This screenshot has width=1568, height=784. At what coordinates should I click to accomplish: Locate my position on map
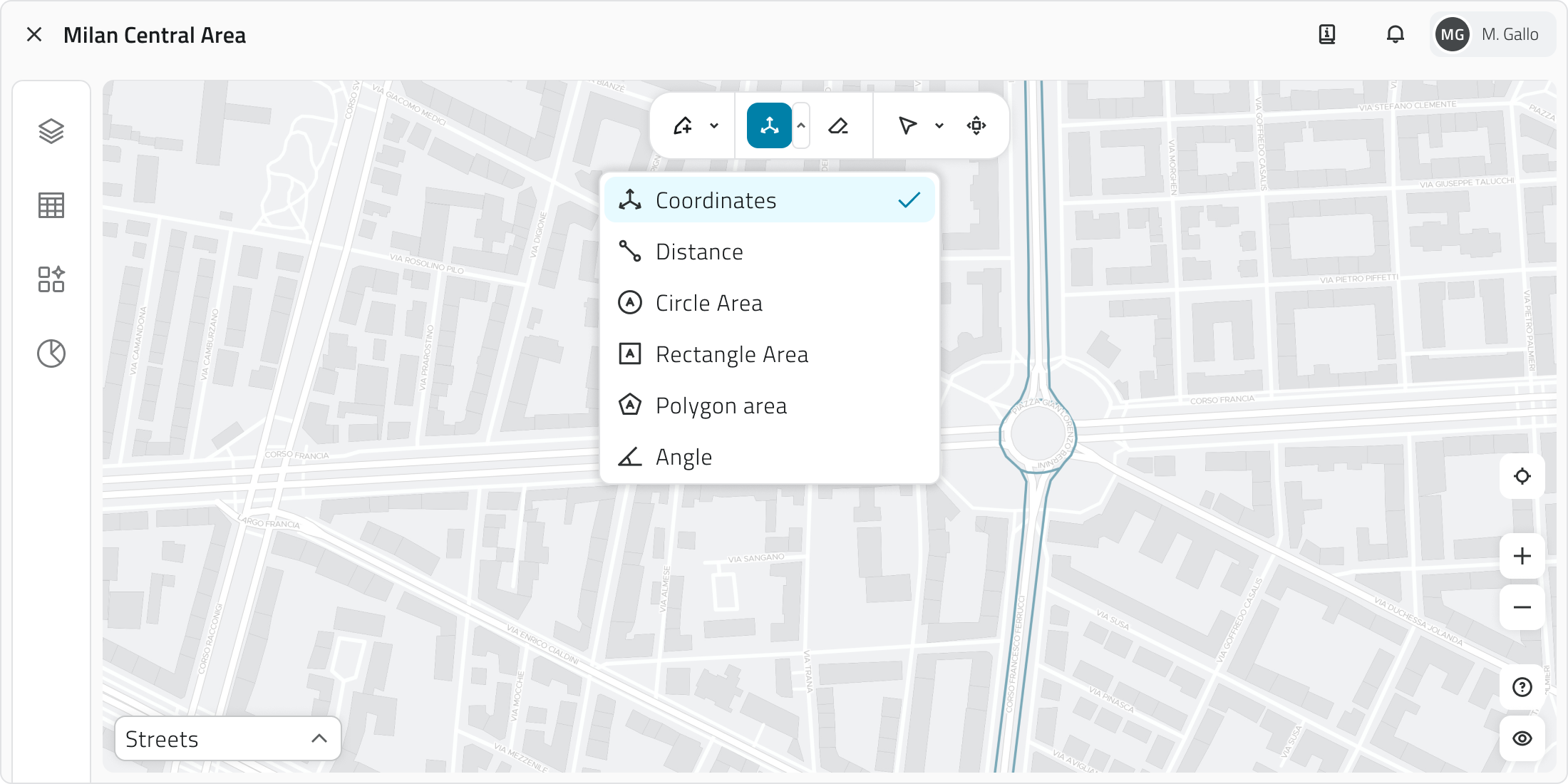pos(1522,476)
